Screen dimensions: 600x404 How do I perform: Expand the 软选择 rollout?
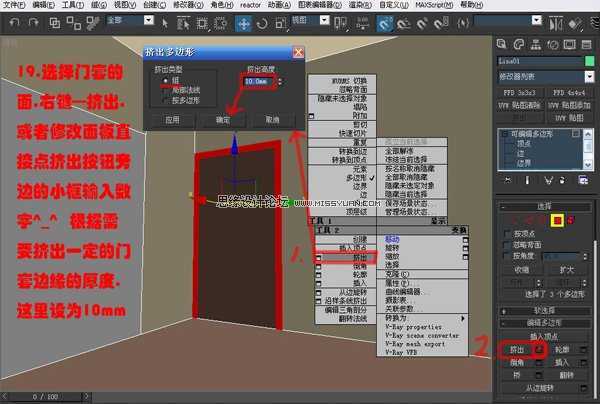click(545, 311)
